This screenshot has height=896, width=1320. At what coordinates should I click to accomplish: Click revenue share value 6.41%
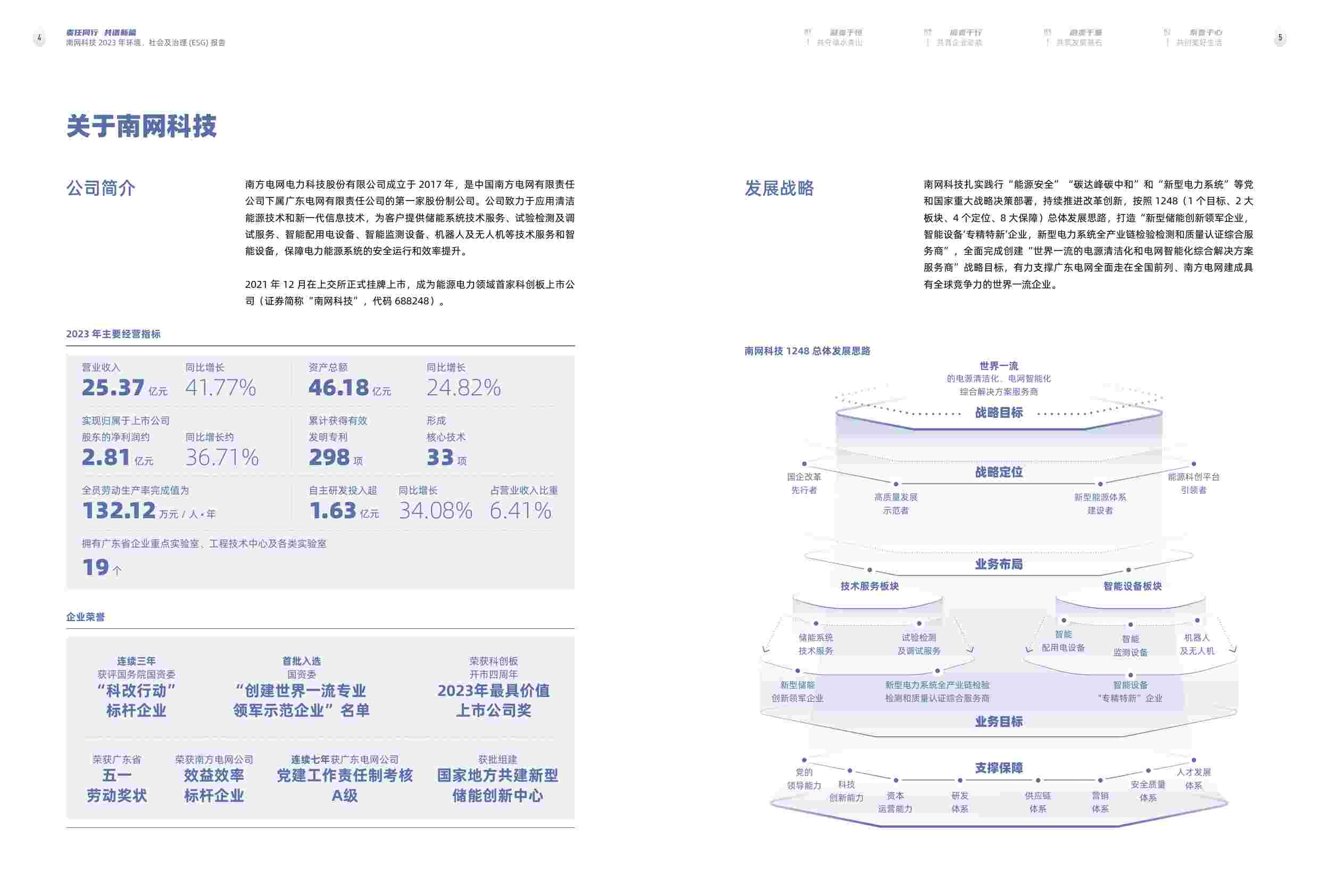pos(520,511)
